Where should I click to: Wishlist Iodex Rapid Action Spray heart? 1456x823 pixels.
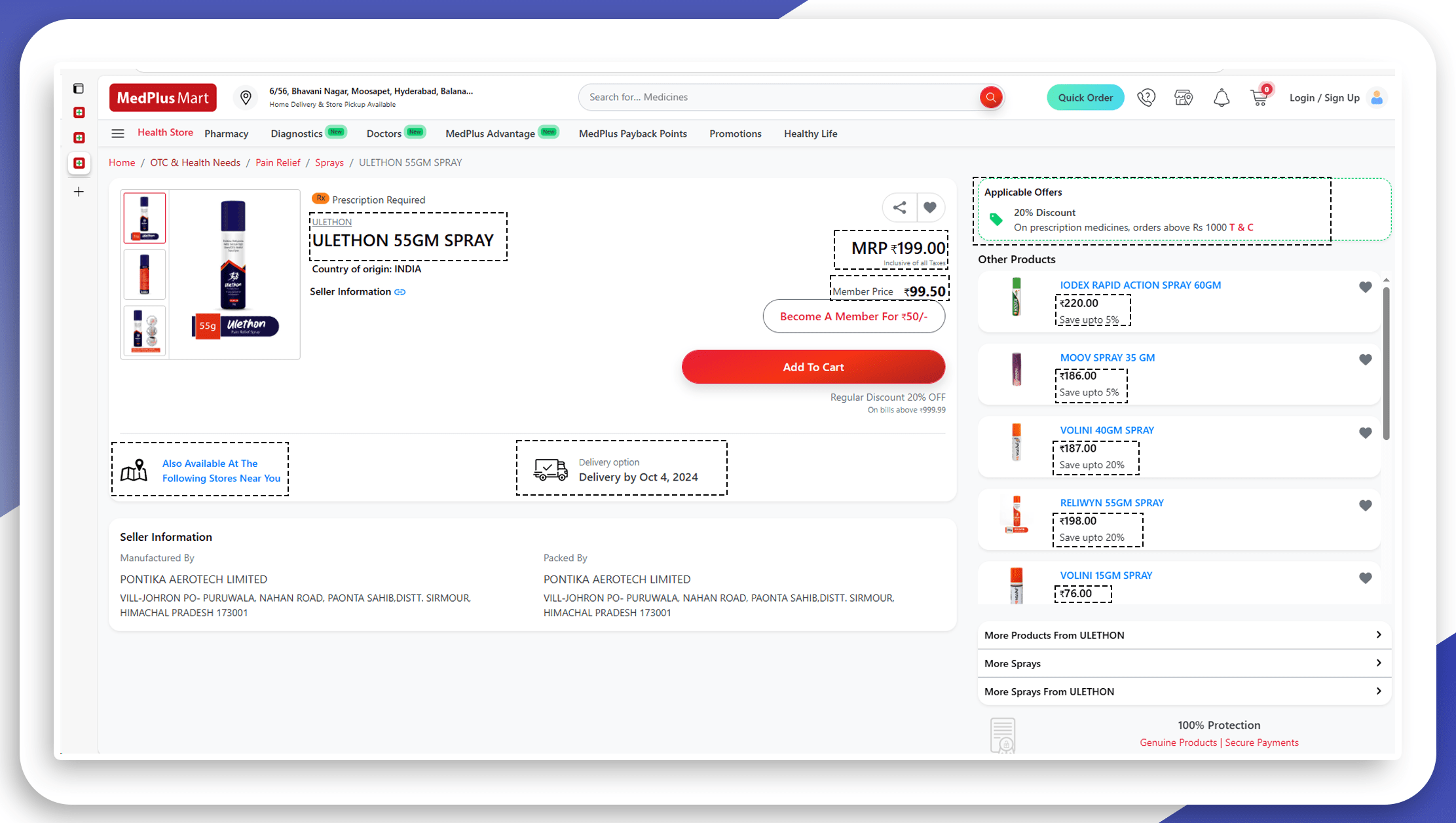1366,287
